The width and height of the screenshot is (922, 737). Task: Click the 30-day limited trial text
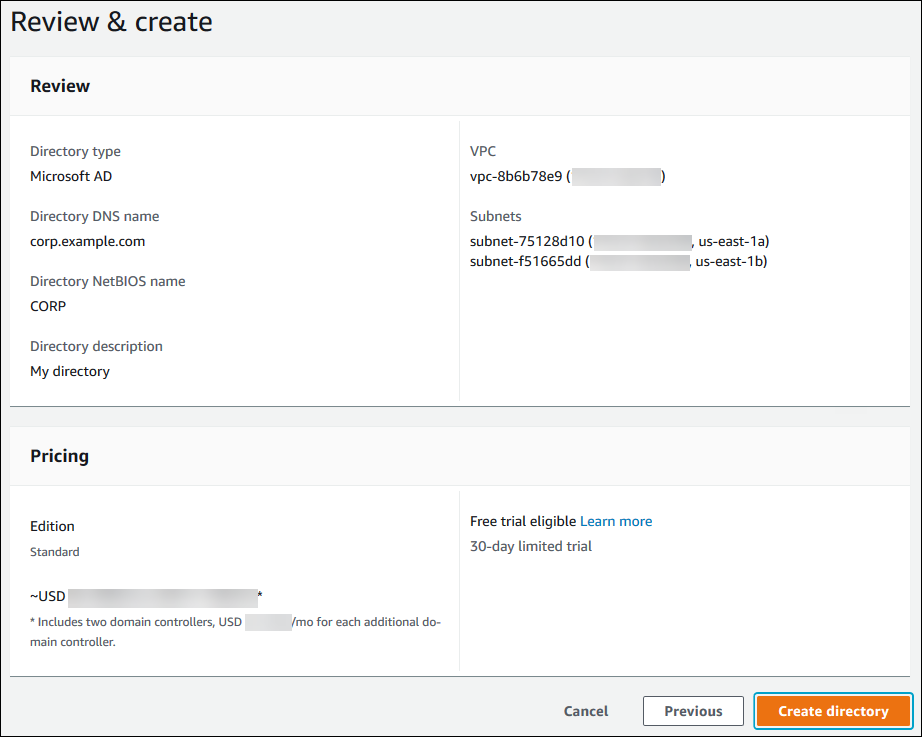[x=531, y=546]
